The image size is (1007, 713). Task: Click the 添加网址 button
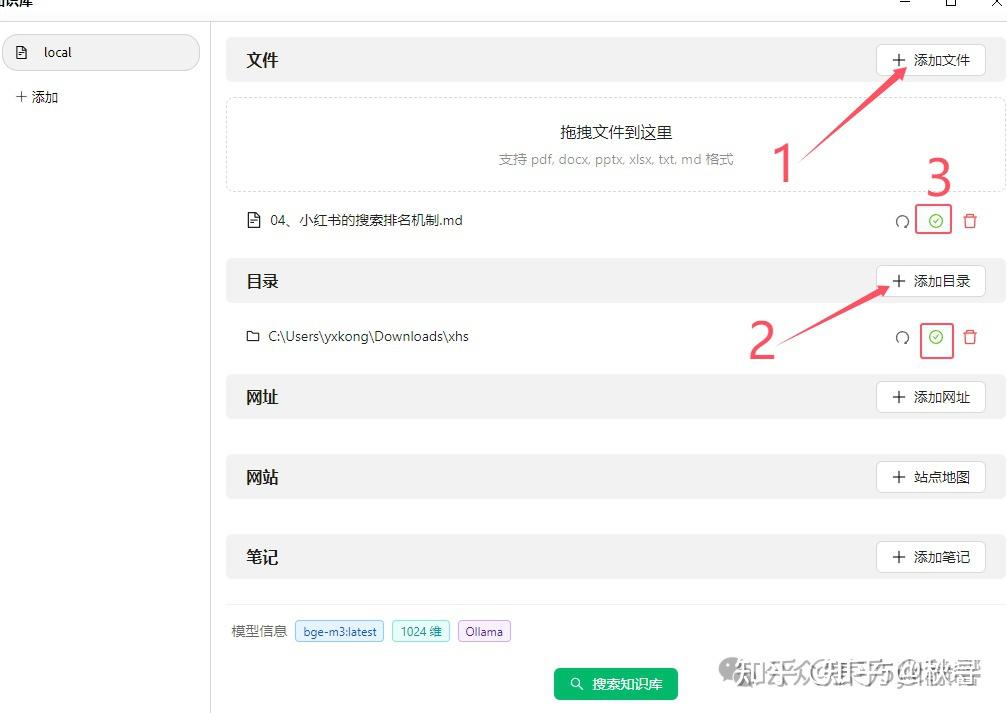[931, 398]
